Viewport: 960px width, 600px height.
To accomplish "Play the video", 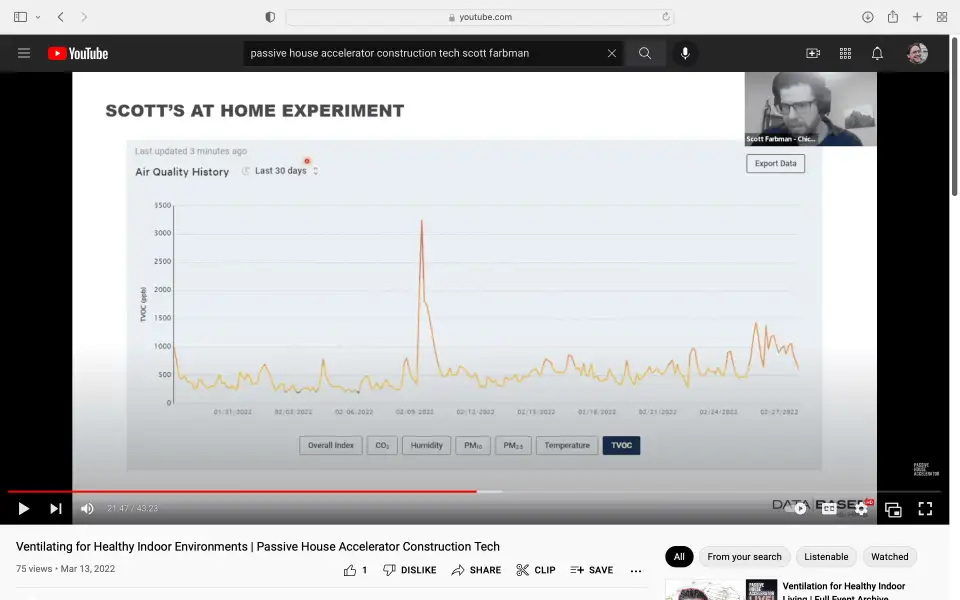I will [24, 509].
